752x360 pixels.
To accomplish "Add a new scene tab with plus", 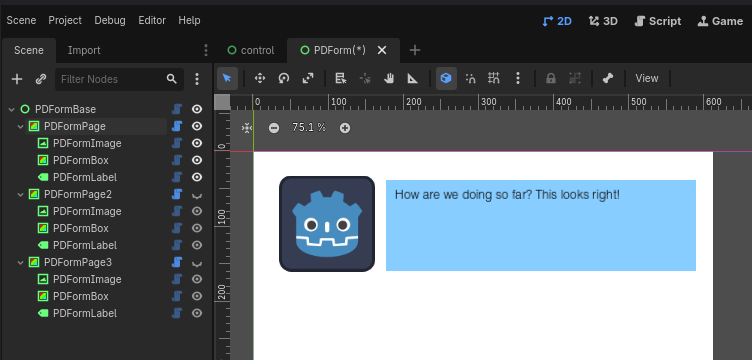I will pos(415,50).
